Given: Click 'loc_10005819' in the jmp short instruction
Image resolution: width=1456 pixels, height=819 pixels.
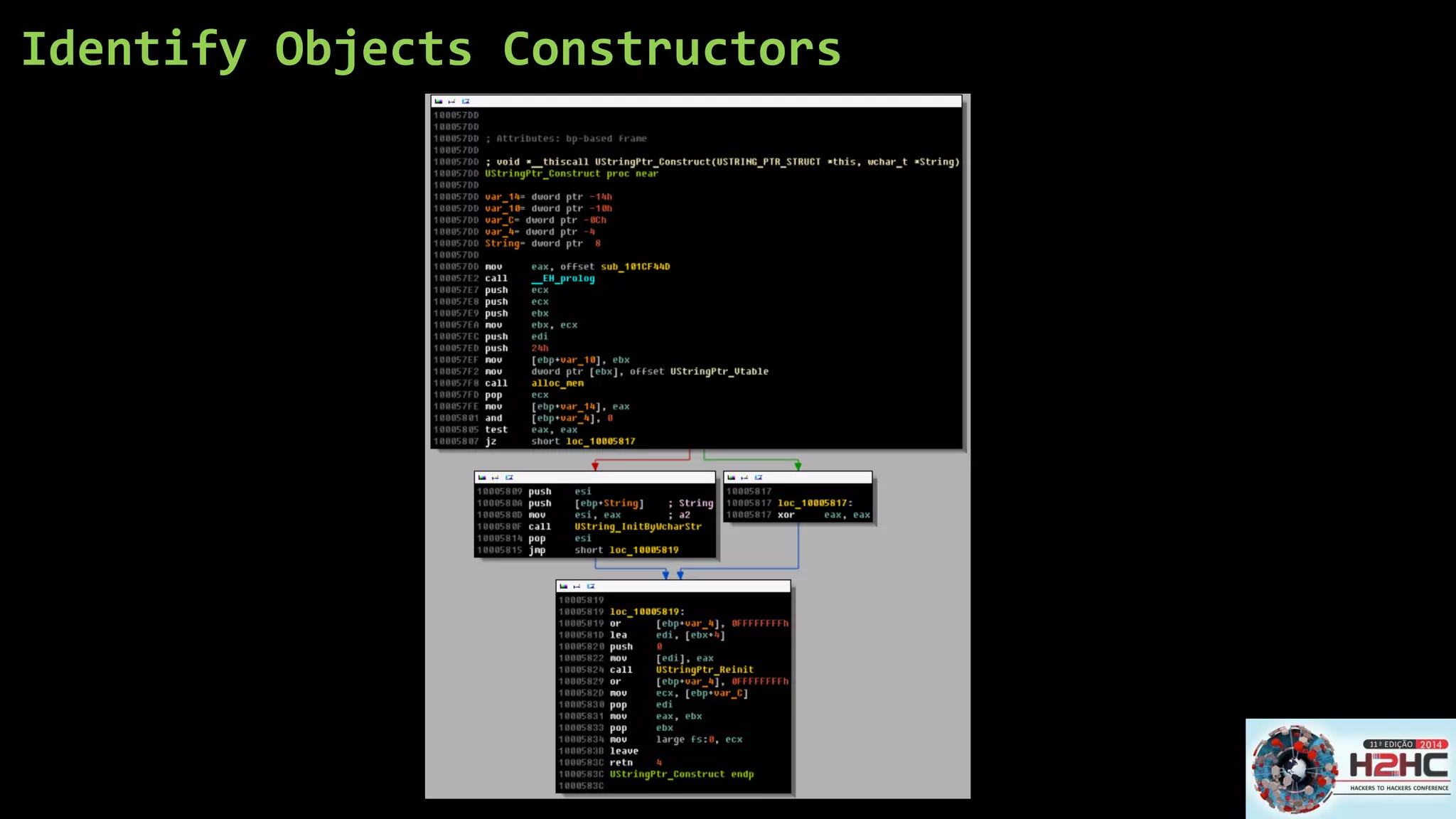Looking at the screenshot, I should tap(644, 550).
